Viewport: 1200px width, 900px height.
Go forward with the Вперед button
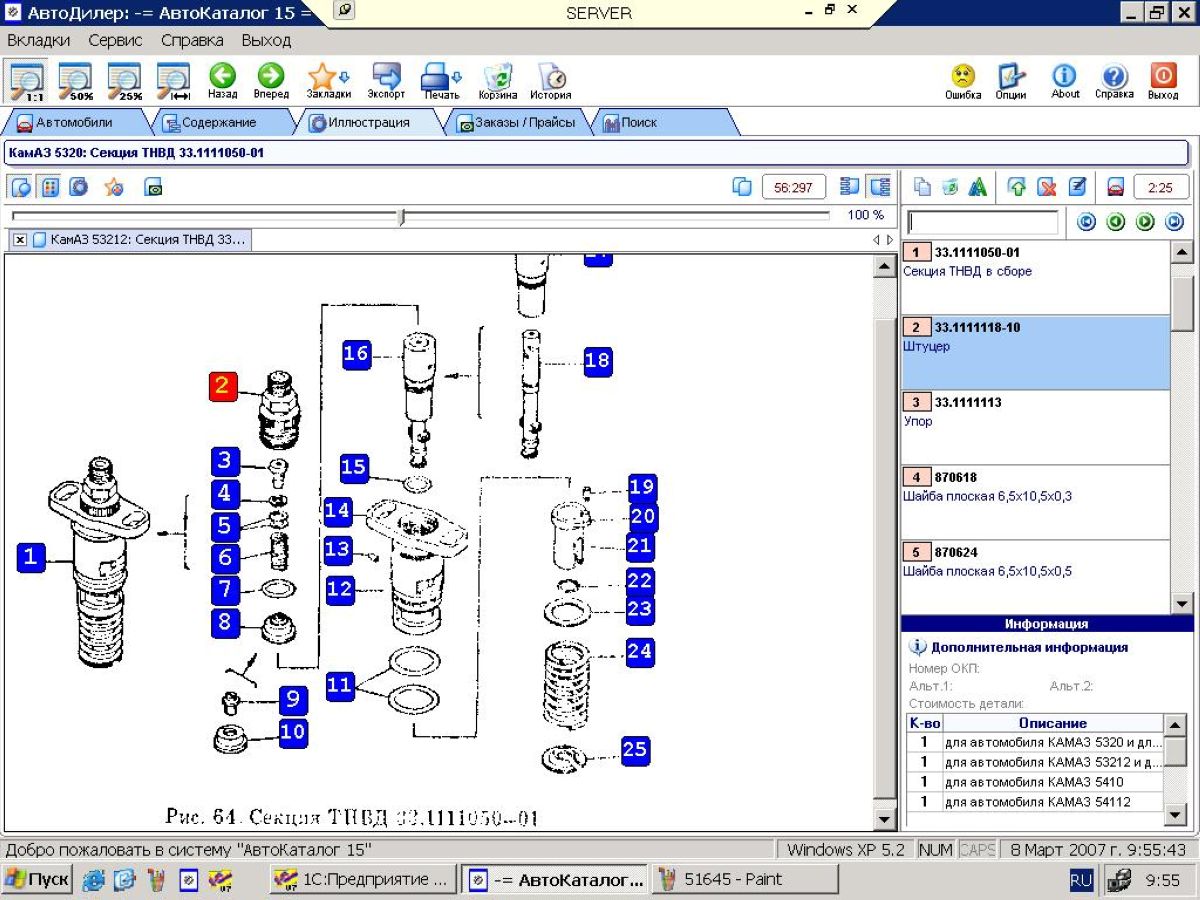(x=271, y=81)
